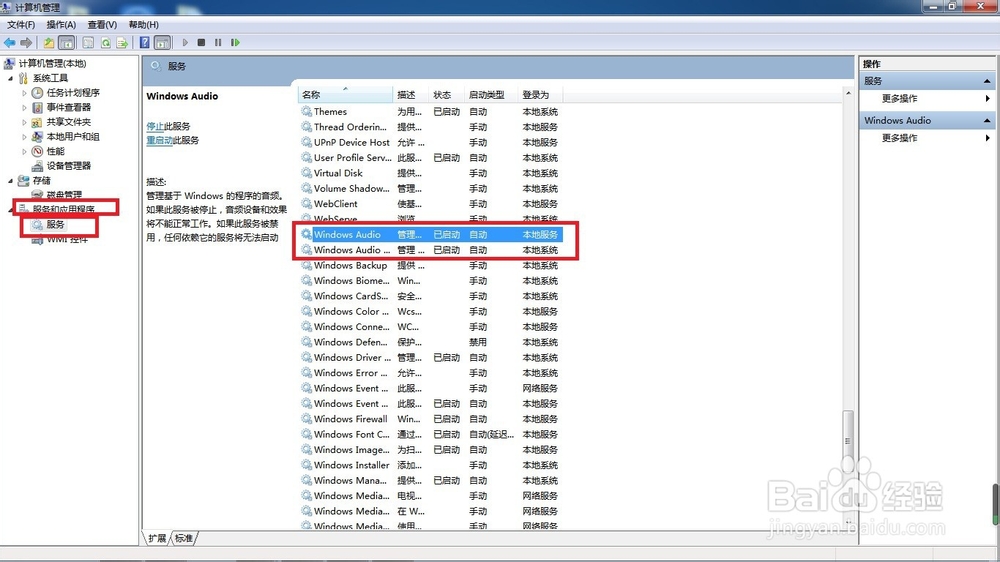Select 服务 in the tree
This screenshot has height=562, width=1000.
pos(55,225)
